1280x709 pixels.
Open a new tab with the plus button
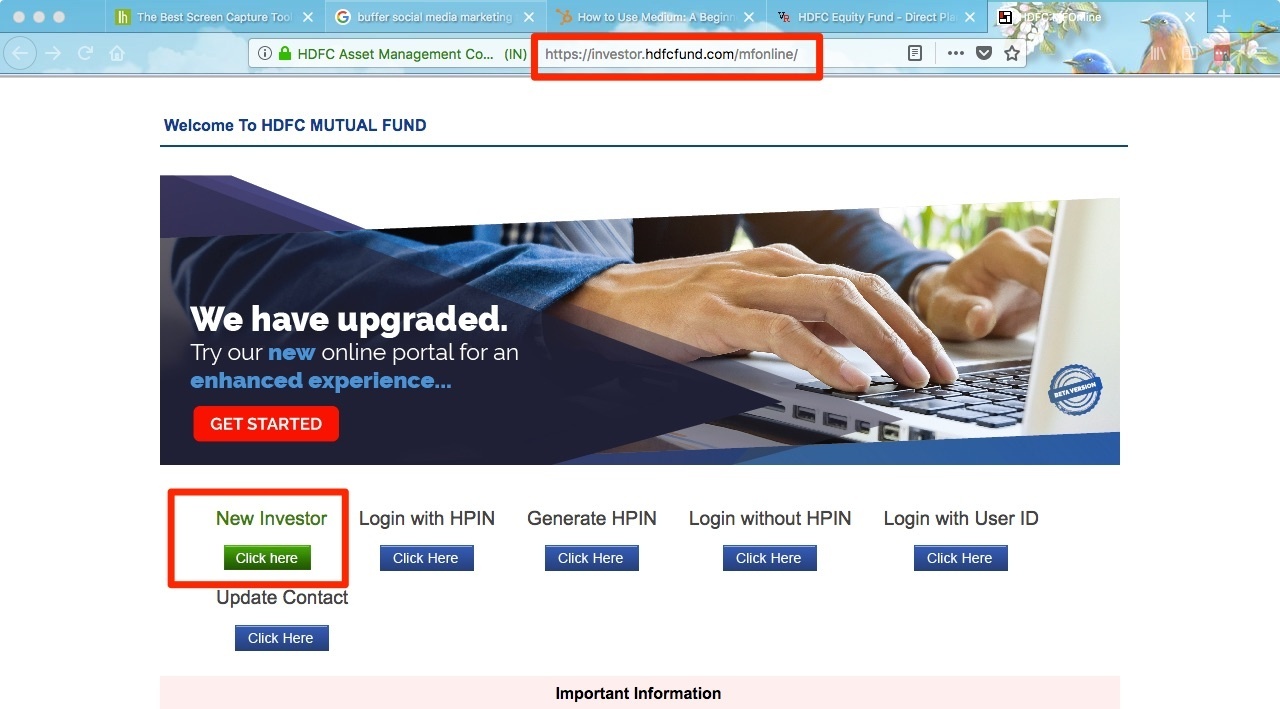coord(1223,17)
